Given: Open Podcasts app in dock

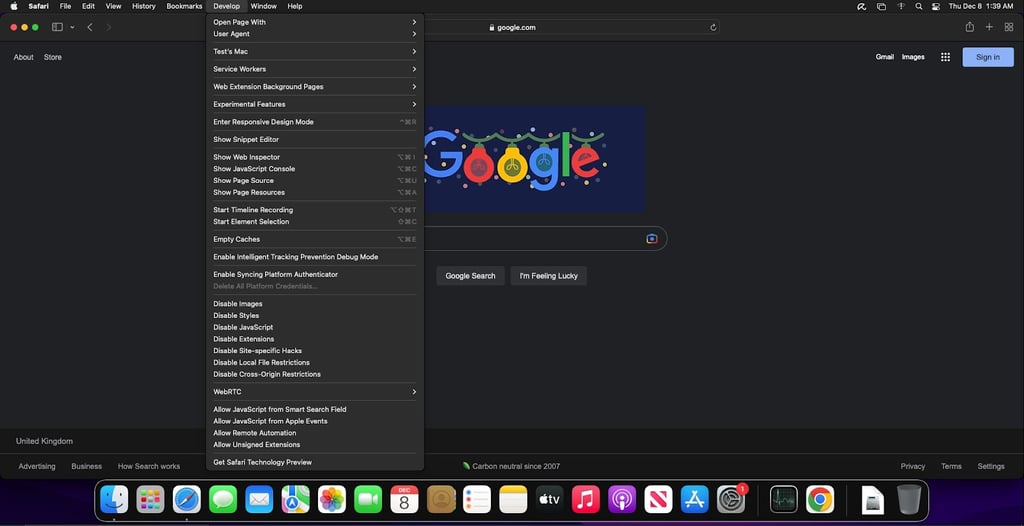Looking at the screenshot, I should click(622, 500).
